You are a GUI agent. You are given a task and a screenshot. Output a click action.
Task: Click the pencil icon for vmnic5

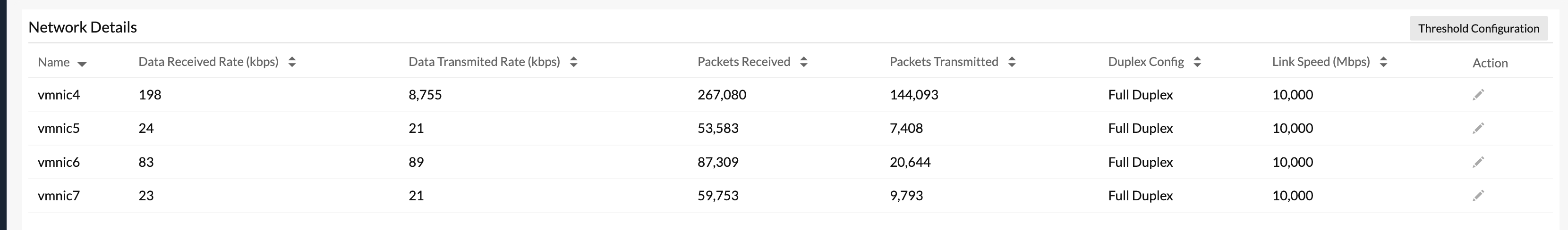click(1478, 128)
